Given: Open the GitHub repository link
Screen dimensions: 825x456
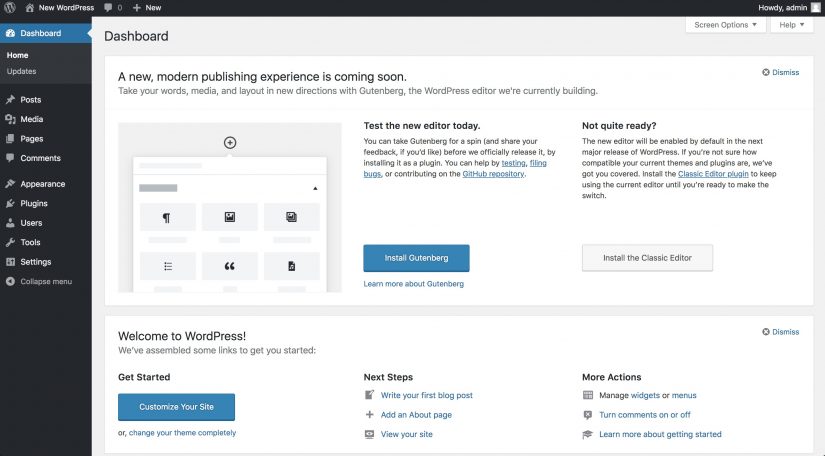Looking at the screenshot, I should coord(494,174).
